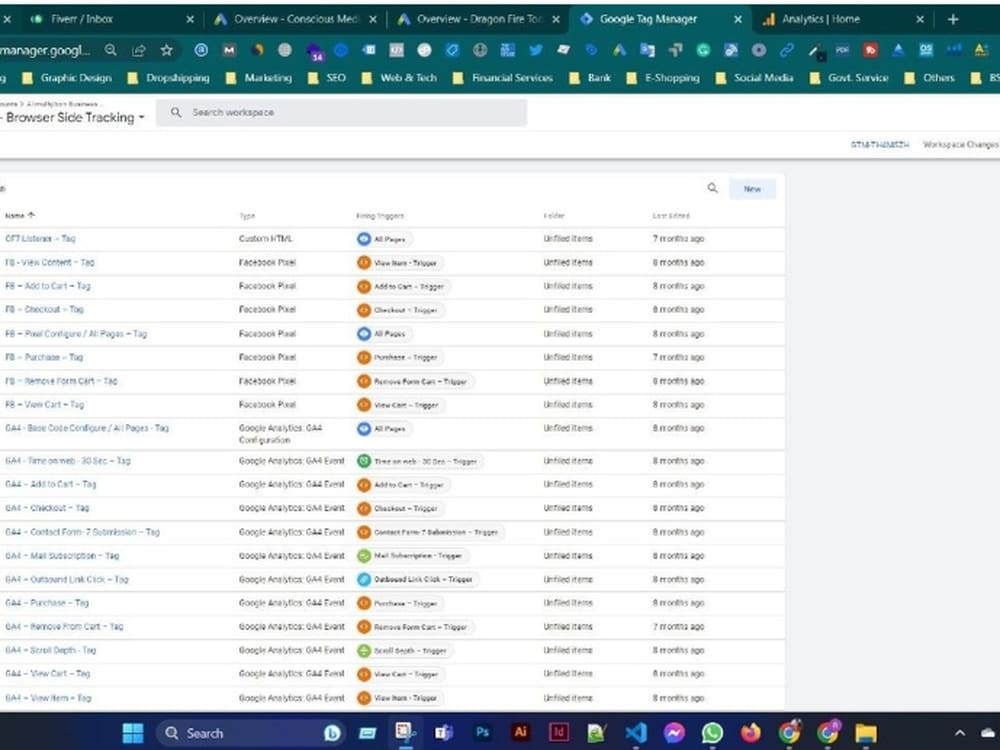The width and height of the screenshot is (1000, 750).
Task: Open the Time on web - 30 Sec trigger chip
Action: point(418,461)
